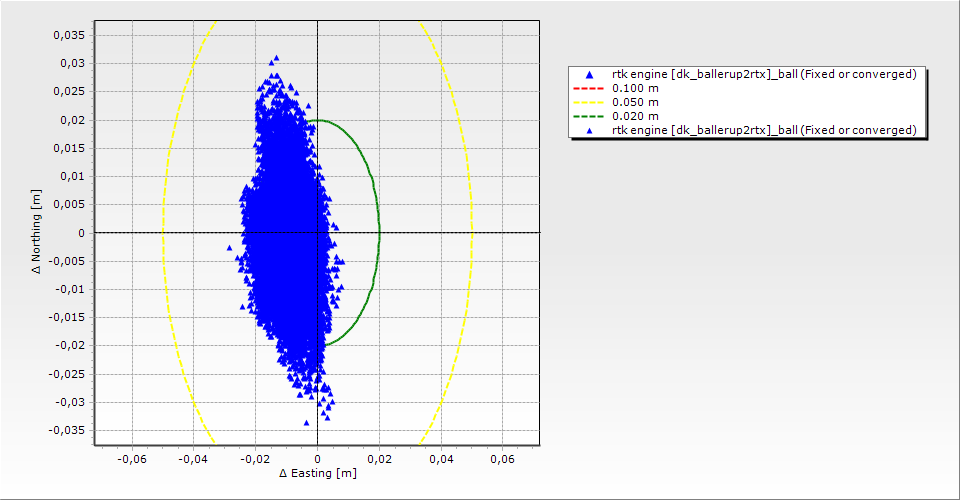The height and width of the screenshot is (500, 960).
Task: Click the 0,03 northing axis tick label
Action: tap(72, 63)
